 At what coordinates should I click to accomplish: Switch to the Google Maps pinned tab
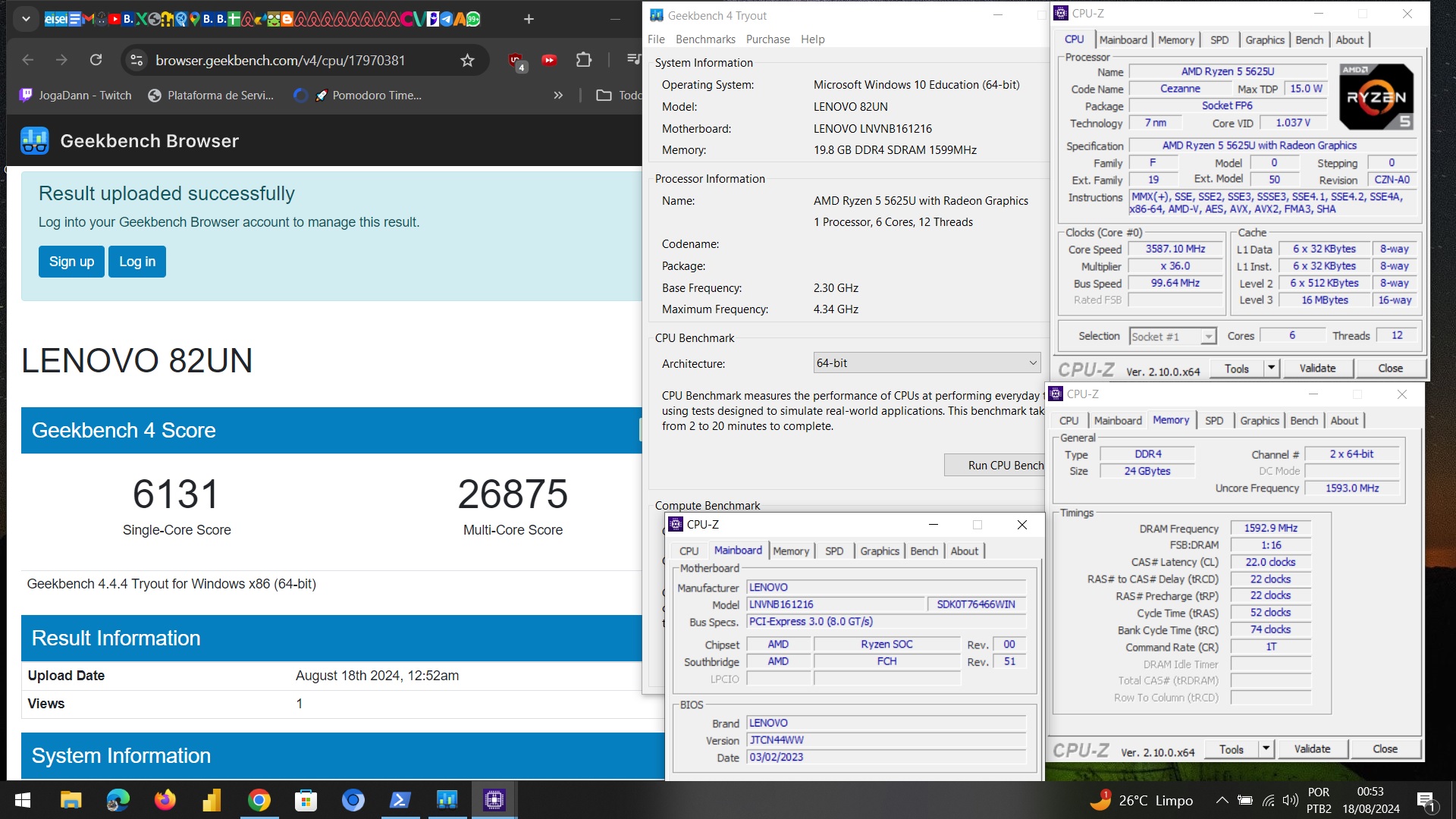[194, 19]
